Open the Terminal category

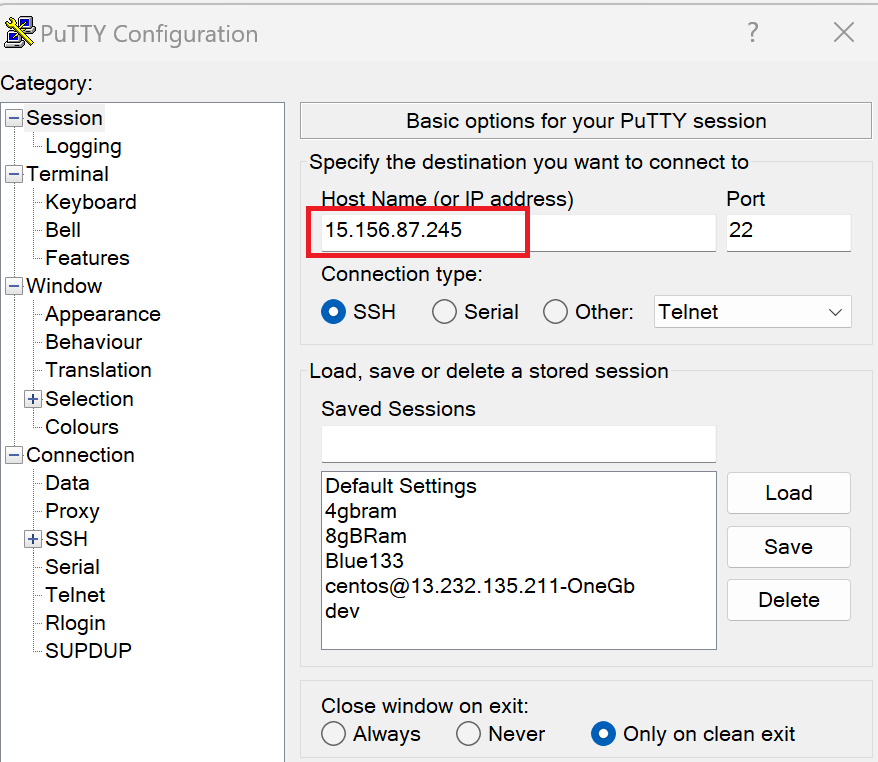67,174
